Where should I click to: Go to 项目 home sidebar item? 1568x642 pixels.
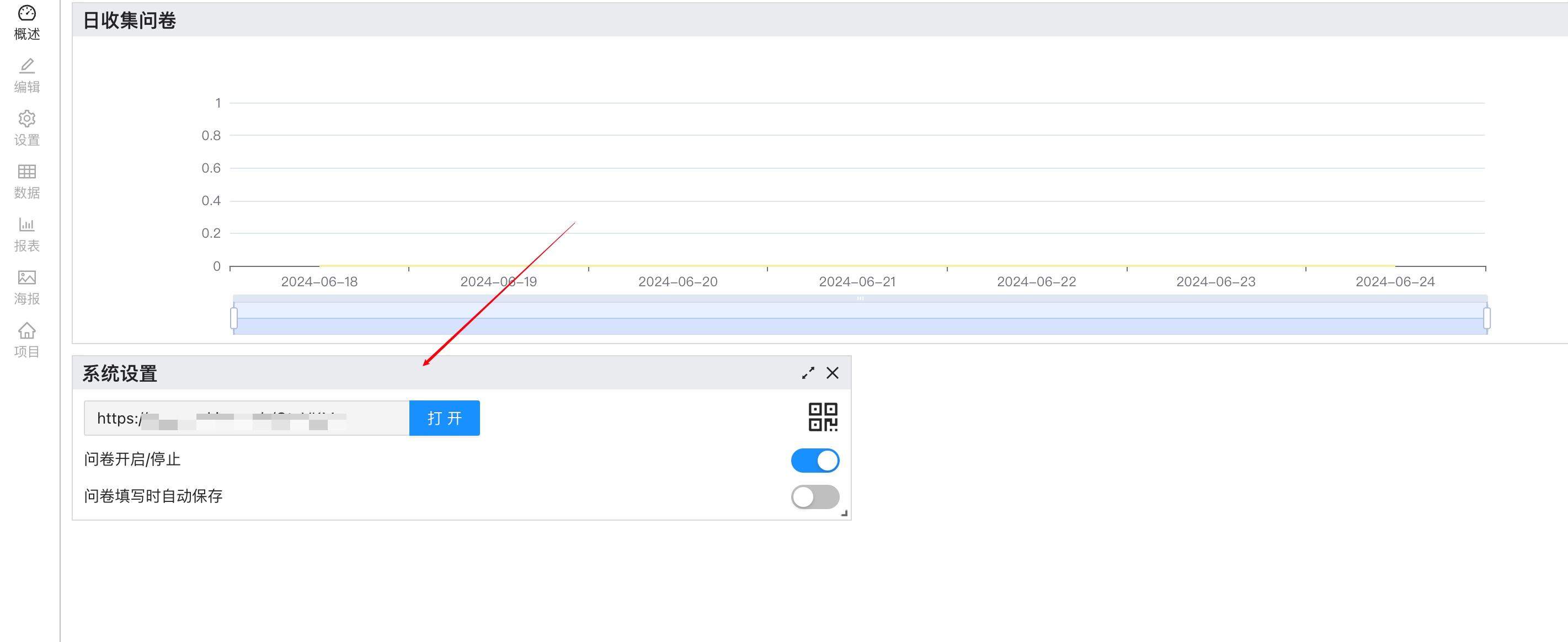pos(27,340)
